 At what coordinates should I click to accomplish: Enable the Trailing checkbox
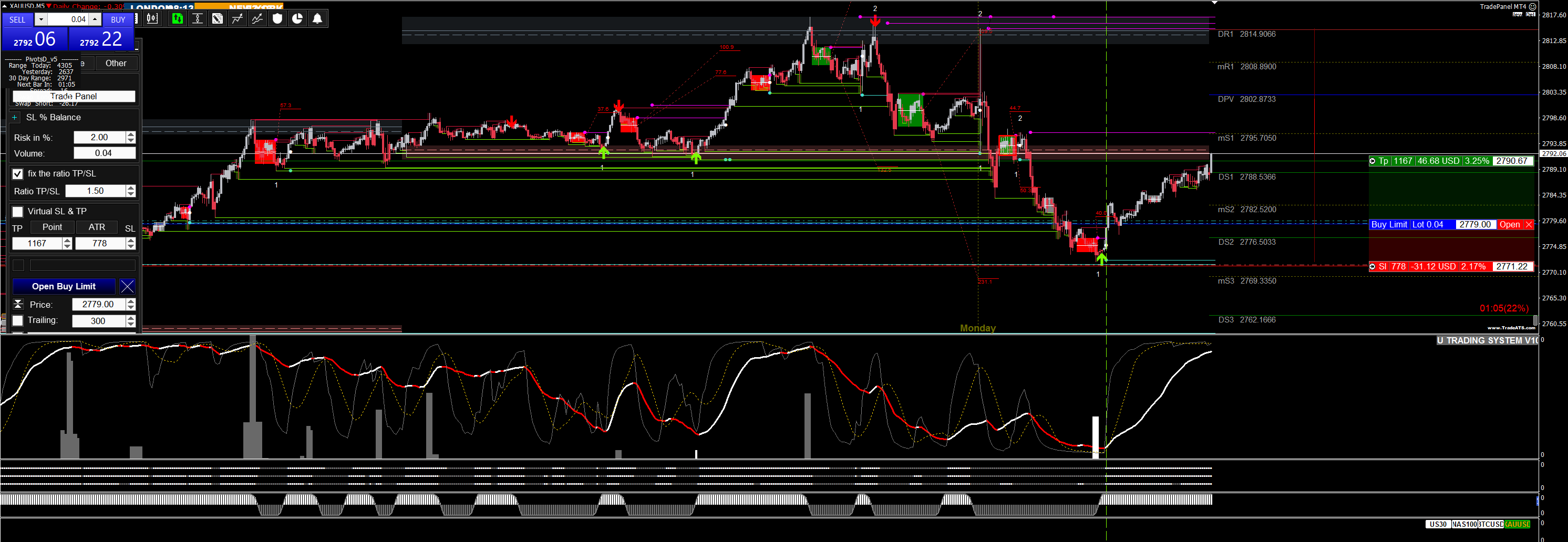coord(18,320)
